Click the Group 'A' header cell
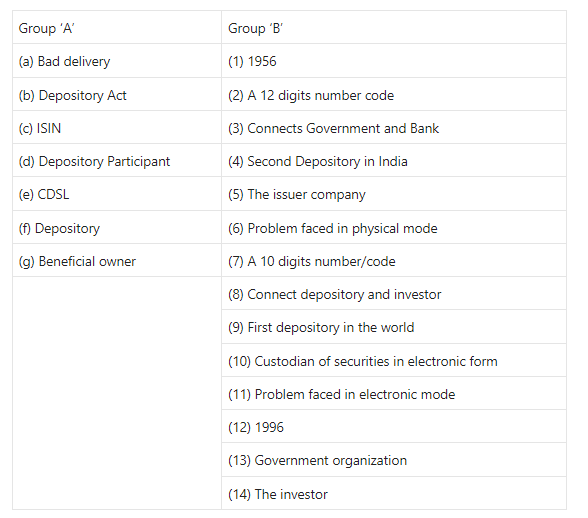Viewport: 588px width, 518px height. coord(117,27)
